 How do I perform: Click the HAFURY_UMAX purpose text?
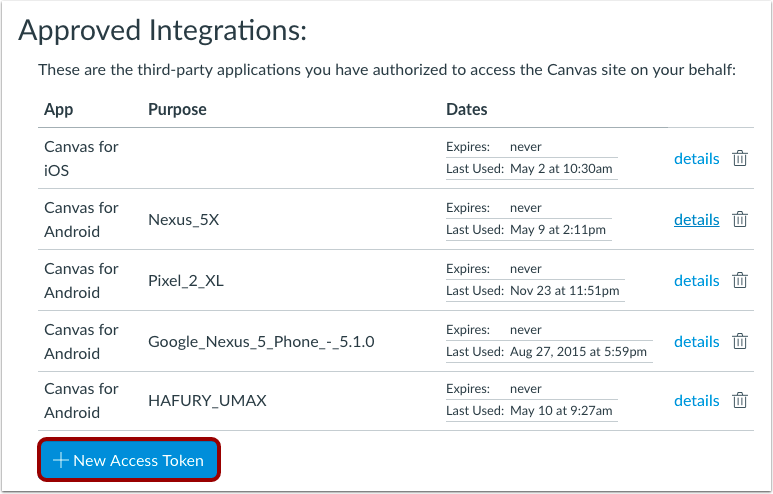207,400
